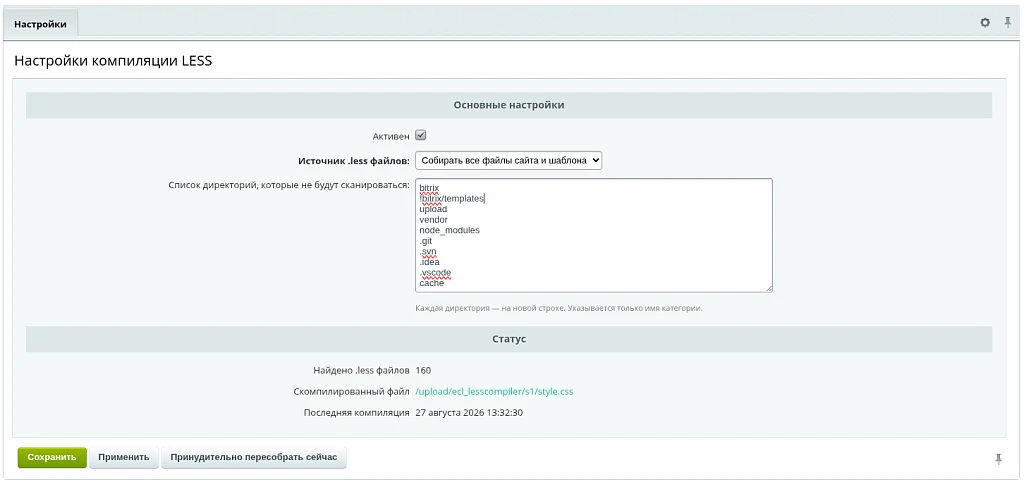Open the Источник .less файлов dropdown

point(509,160)
